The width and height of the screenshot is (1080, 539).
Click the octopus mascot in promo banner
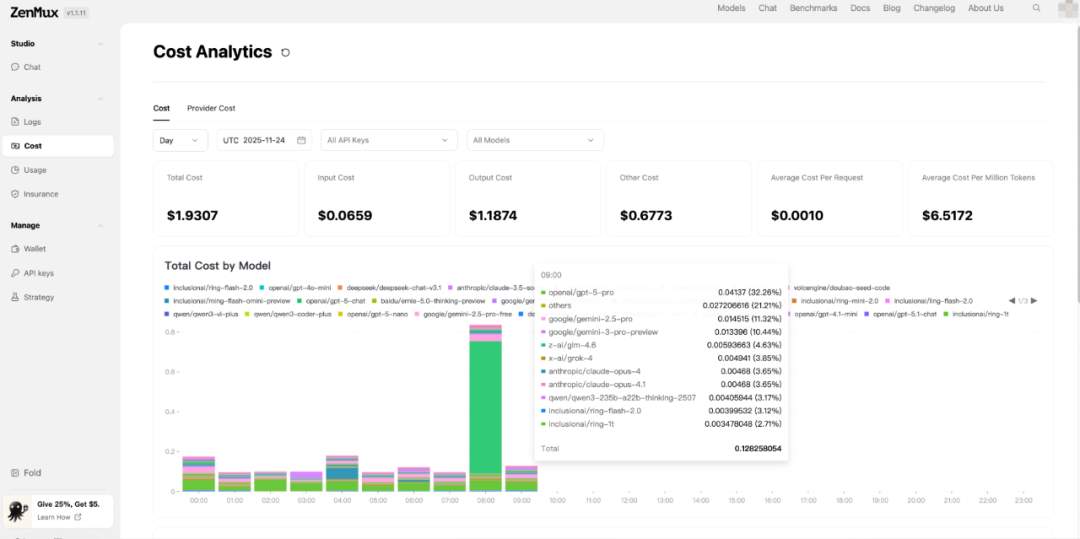pyautogui.click(x=19, y=511)
